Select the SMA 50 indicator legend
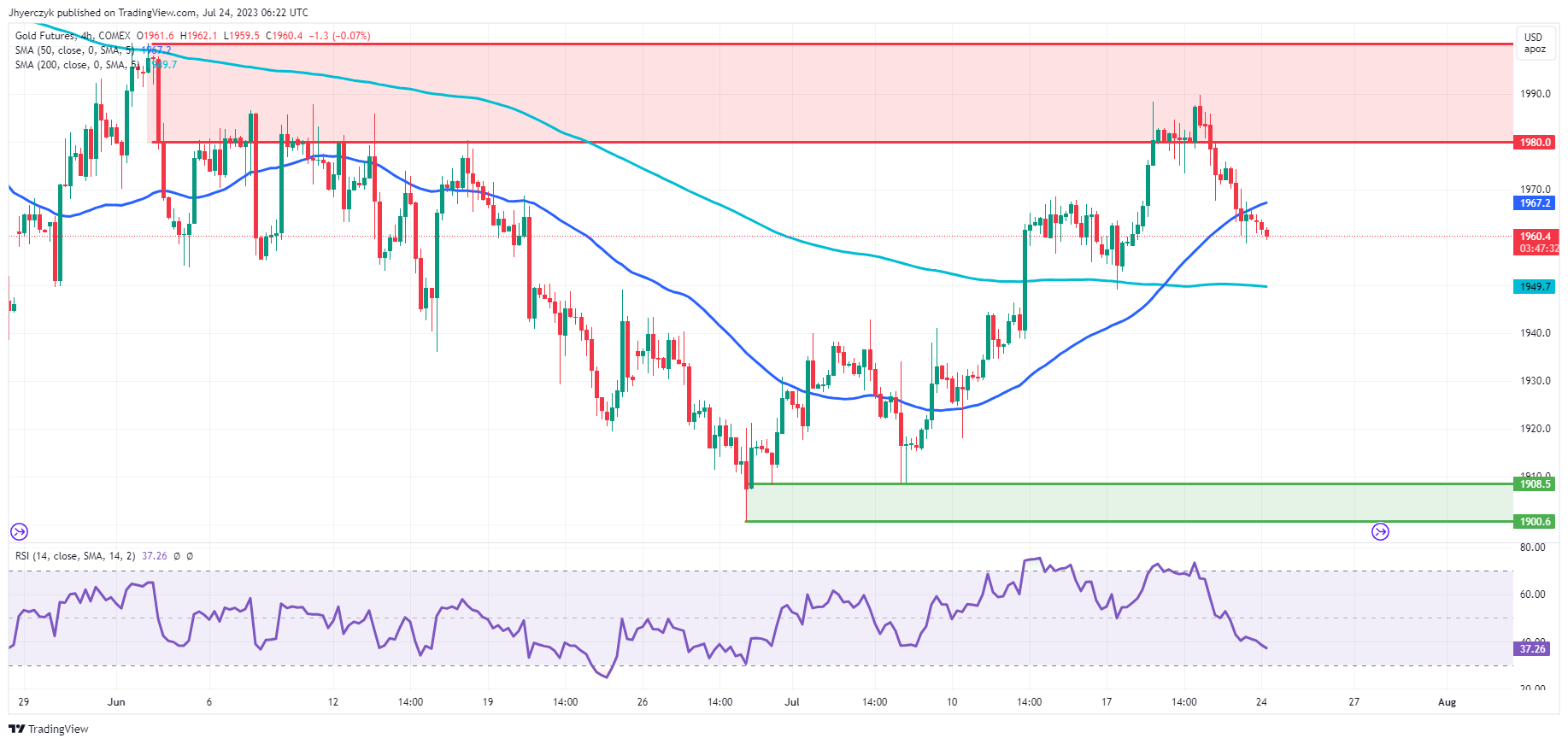The image size is (1568, 744). pyautogui.click(x=73, y=50)
